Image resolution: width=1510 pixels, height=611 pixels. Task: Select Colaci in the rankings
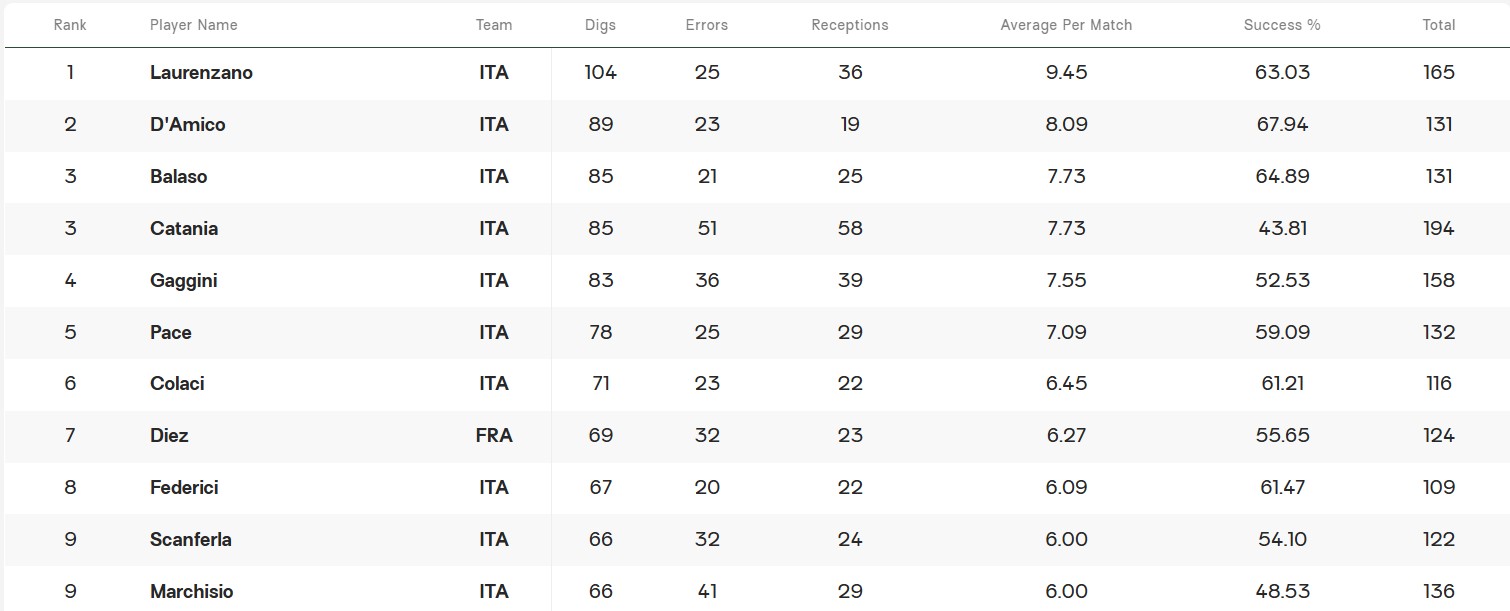[177, 384]
